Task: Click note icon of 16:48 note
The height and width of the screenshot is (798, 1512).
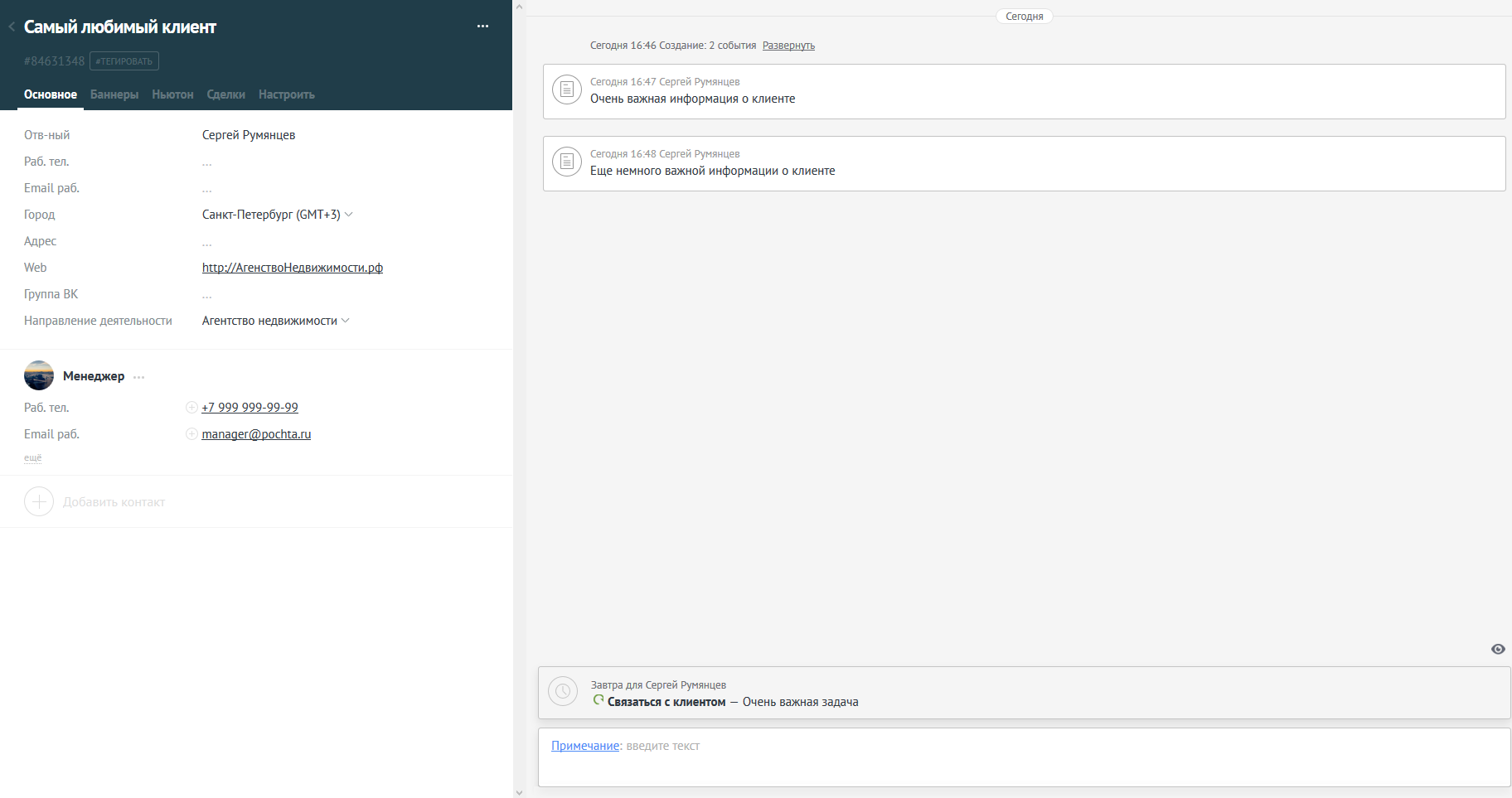Action: (x=567, y=162)
